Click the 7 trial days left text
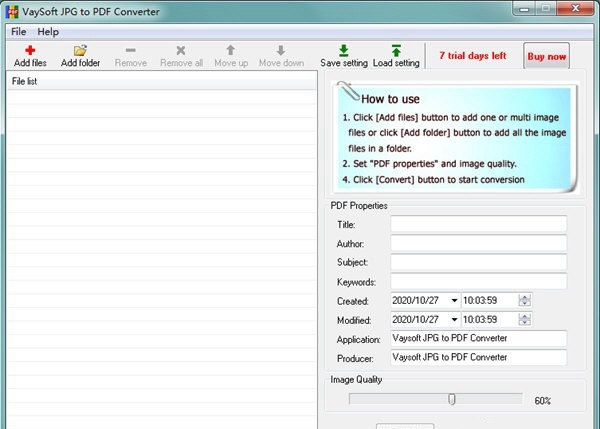This screenshot has width=600, height=429. (x=473, y=56)
